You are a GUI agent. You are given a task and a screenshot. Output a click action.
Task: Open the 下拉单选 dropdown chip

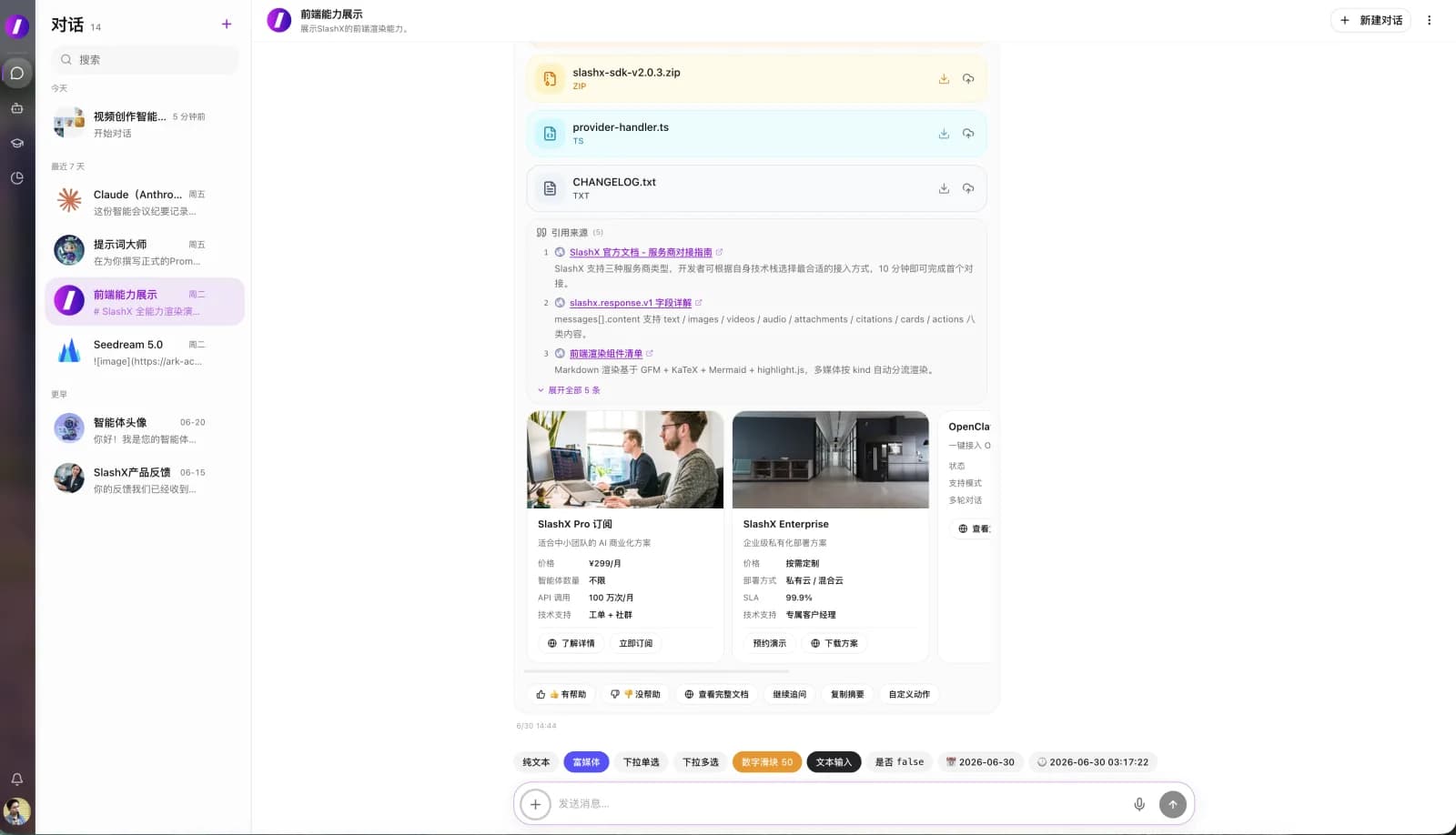642,762
